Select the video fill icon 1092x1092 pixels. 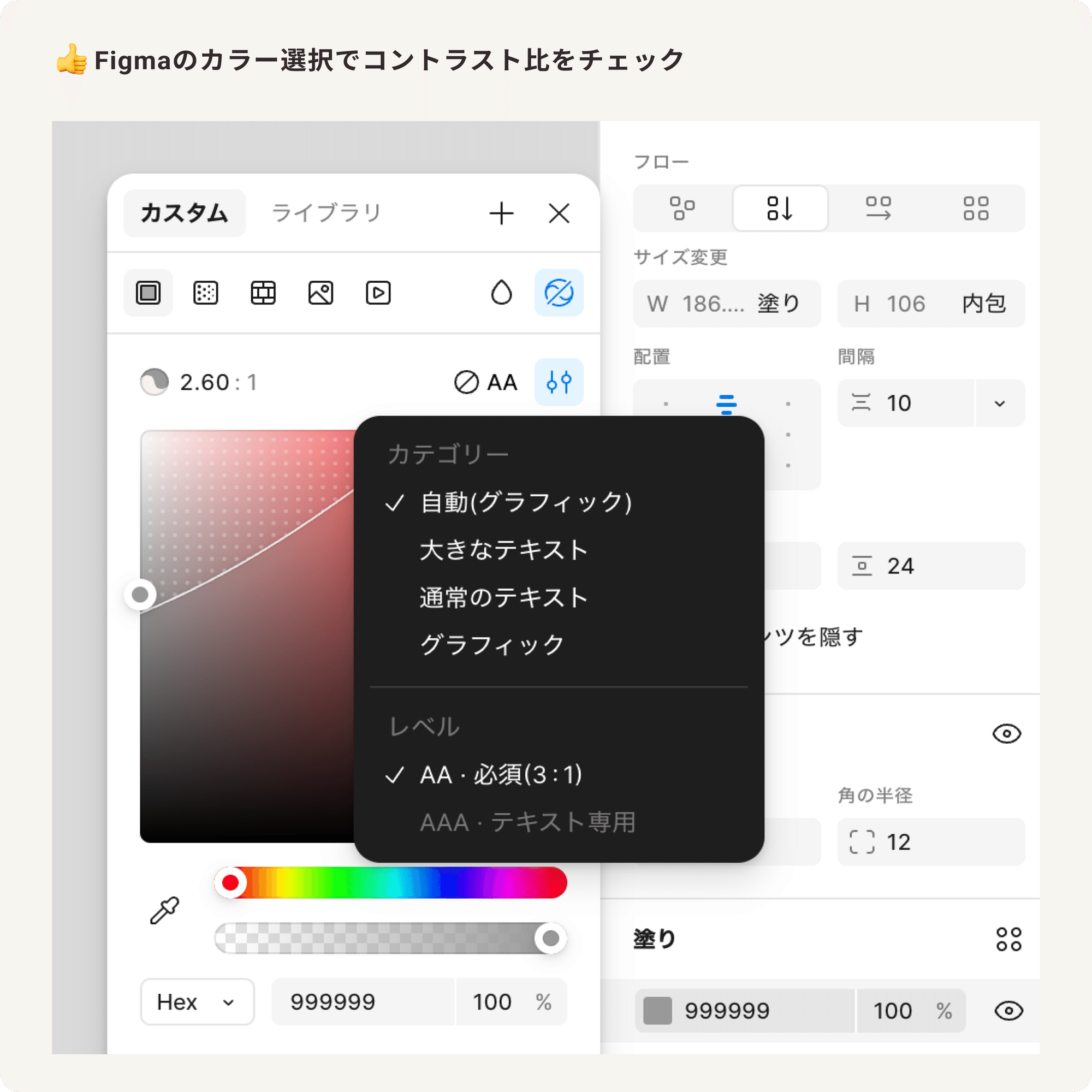378,293
